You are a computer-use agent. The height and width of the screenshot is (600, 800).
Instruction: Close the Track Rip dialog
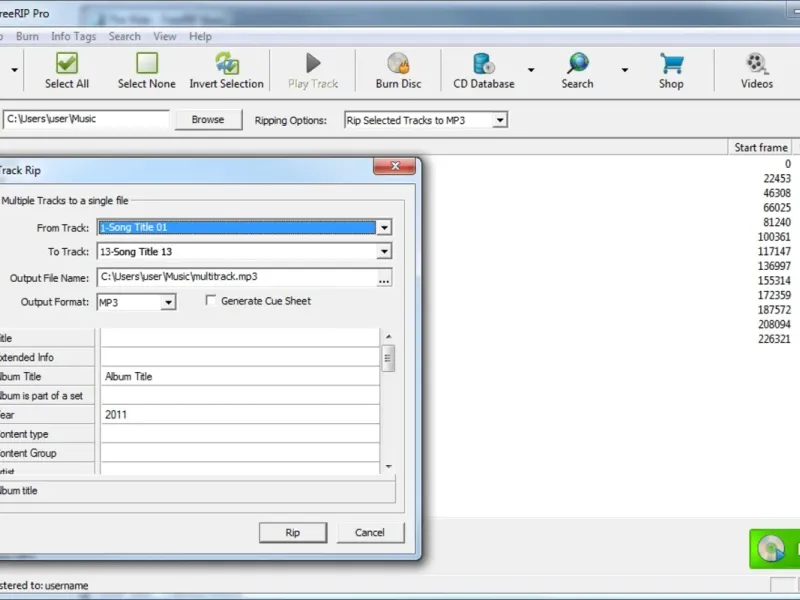point(394,166)
